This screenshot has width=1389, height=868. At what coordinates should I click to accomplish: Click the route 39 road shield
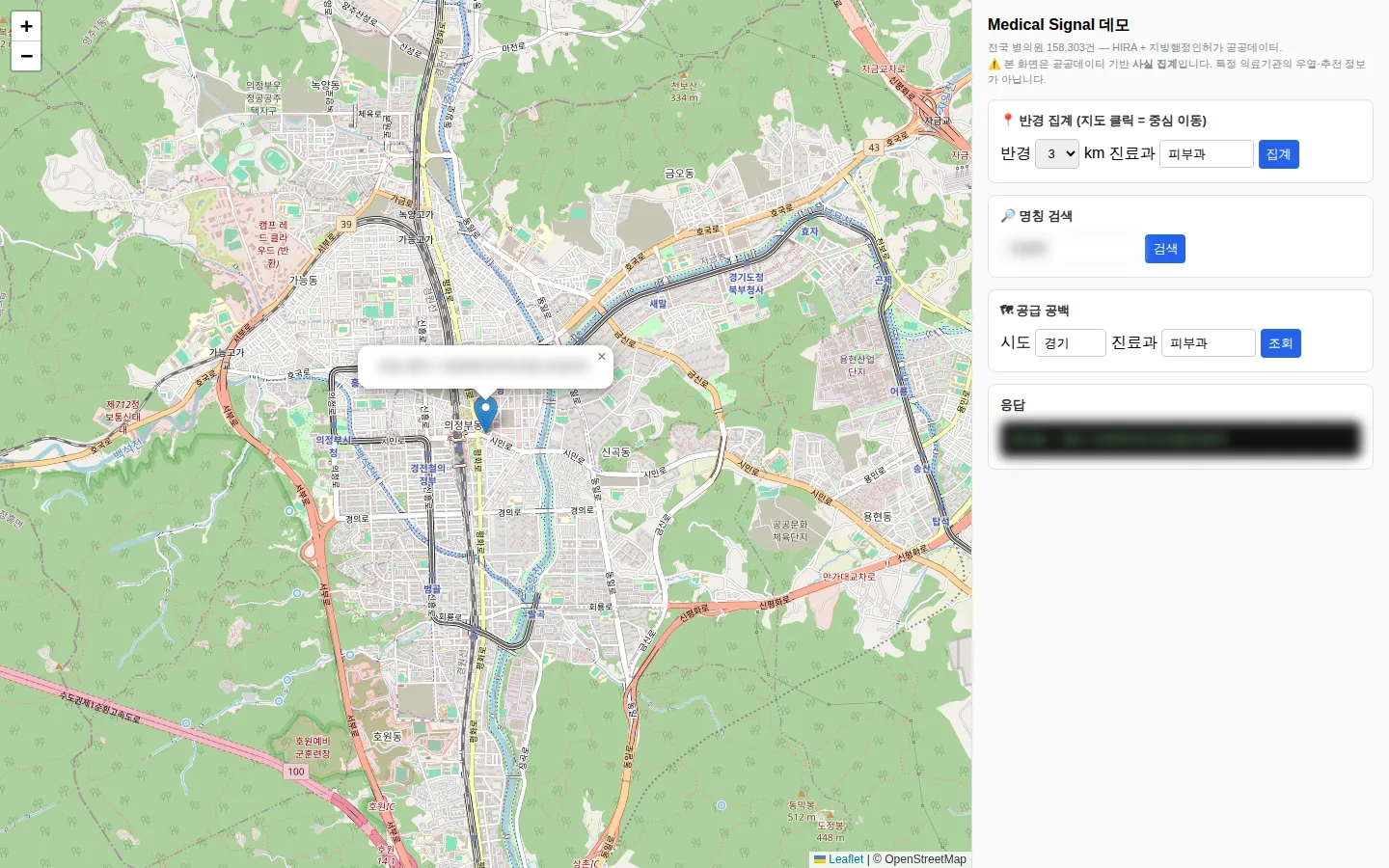pos(345,225)
